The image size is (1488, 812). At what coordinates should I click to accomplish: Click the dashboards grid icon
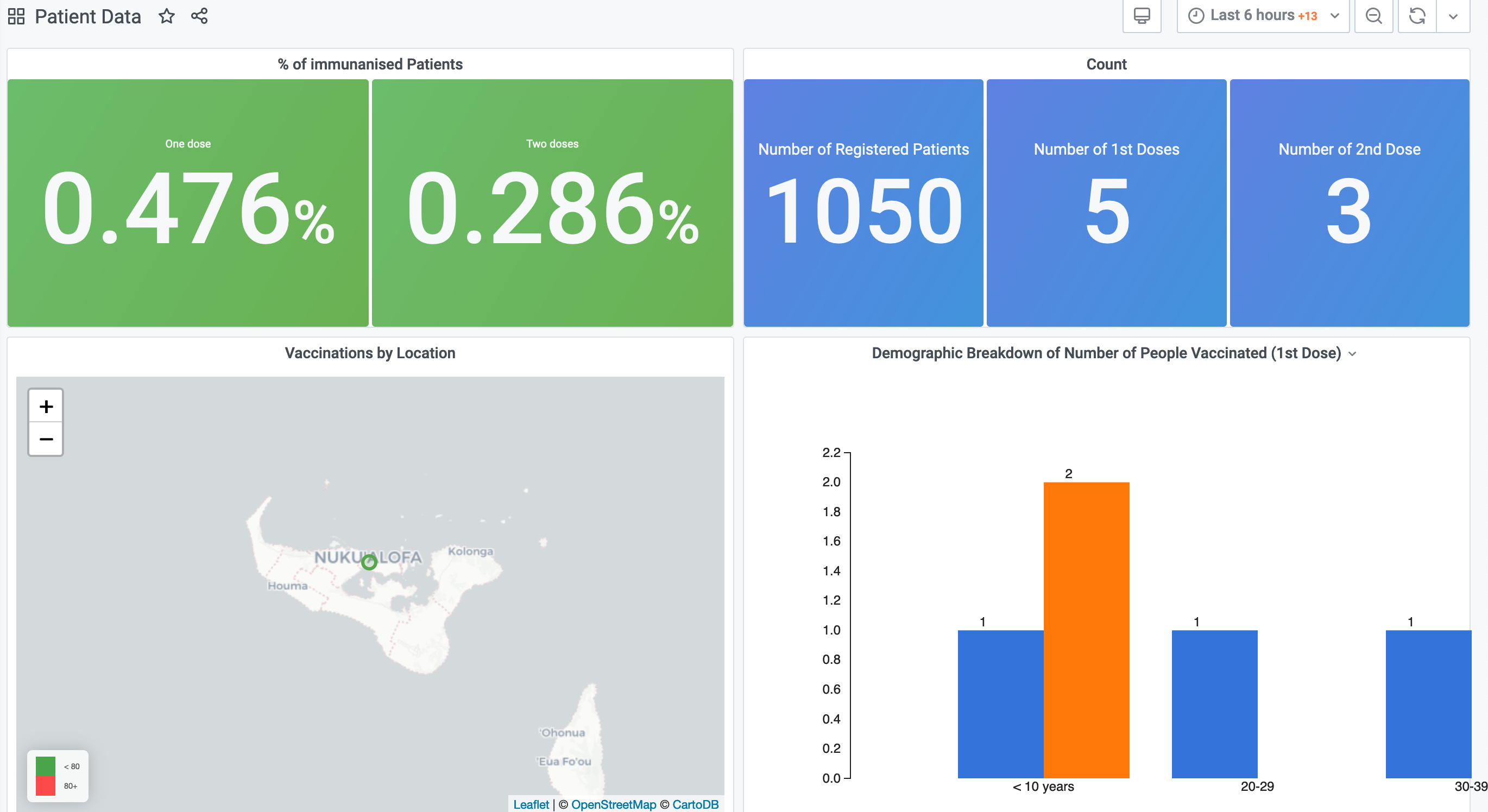[x=16, y=16]
